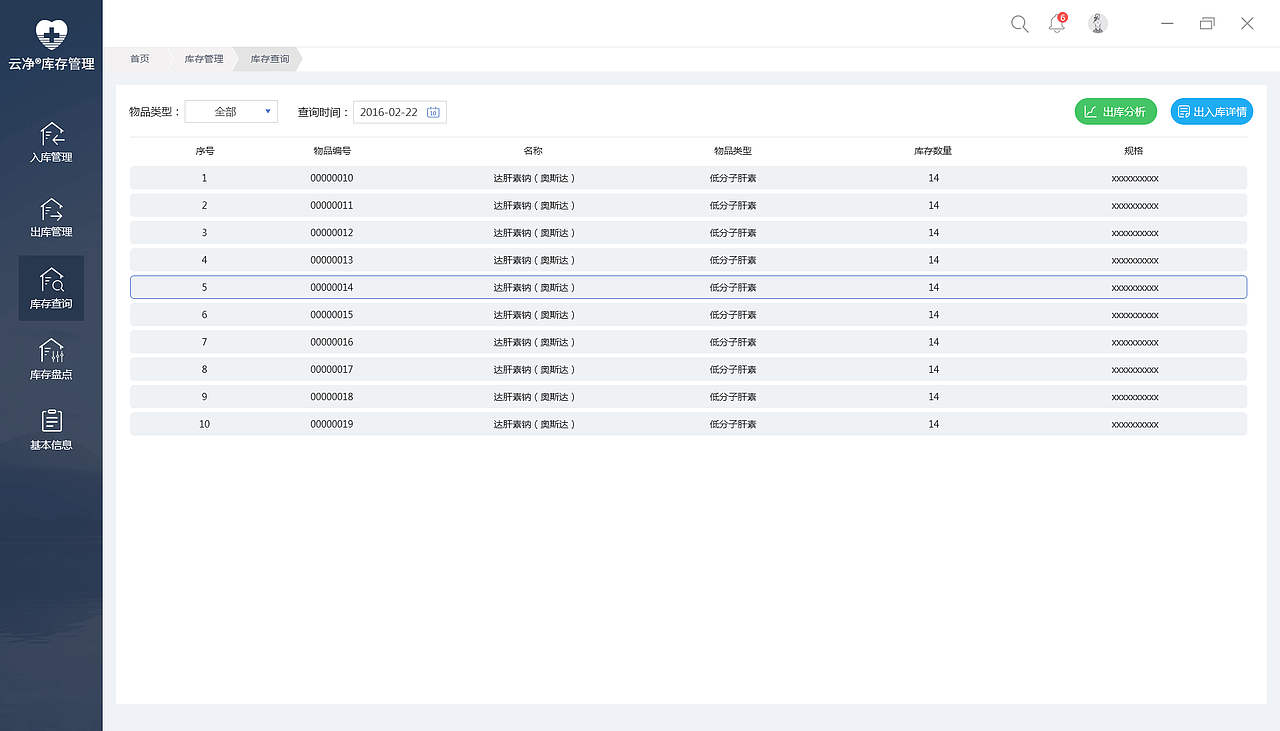The height and width of the screenshot is (731, 1280).
Task: Click the 名称 column header
Action: (x=533, y=151)
